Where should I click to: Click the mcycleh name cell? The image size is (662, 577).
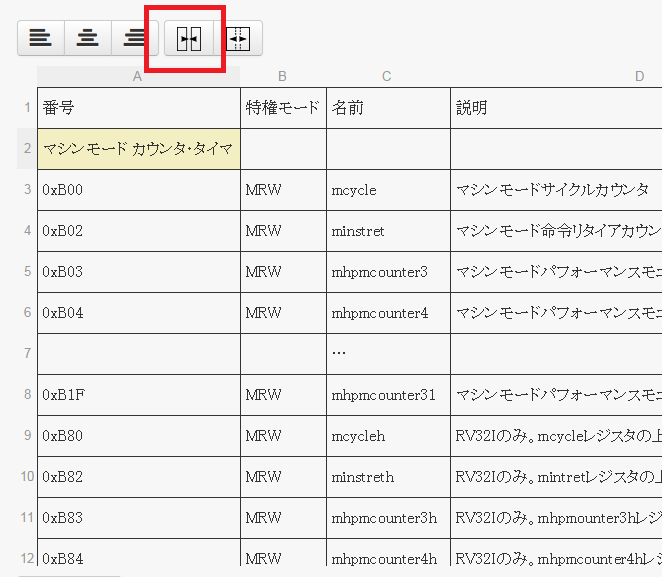tap(388, 436)
